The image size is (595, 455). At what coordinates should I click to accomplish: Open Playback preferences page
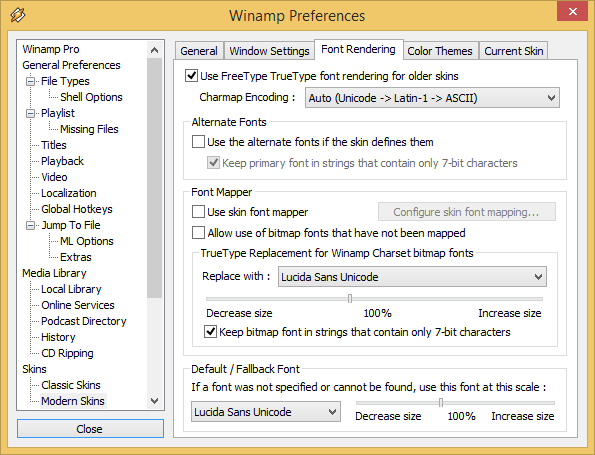click(62, 161)
